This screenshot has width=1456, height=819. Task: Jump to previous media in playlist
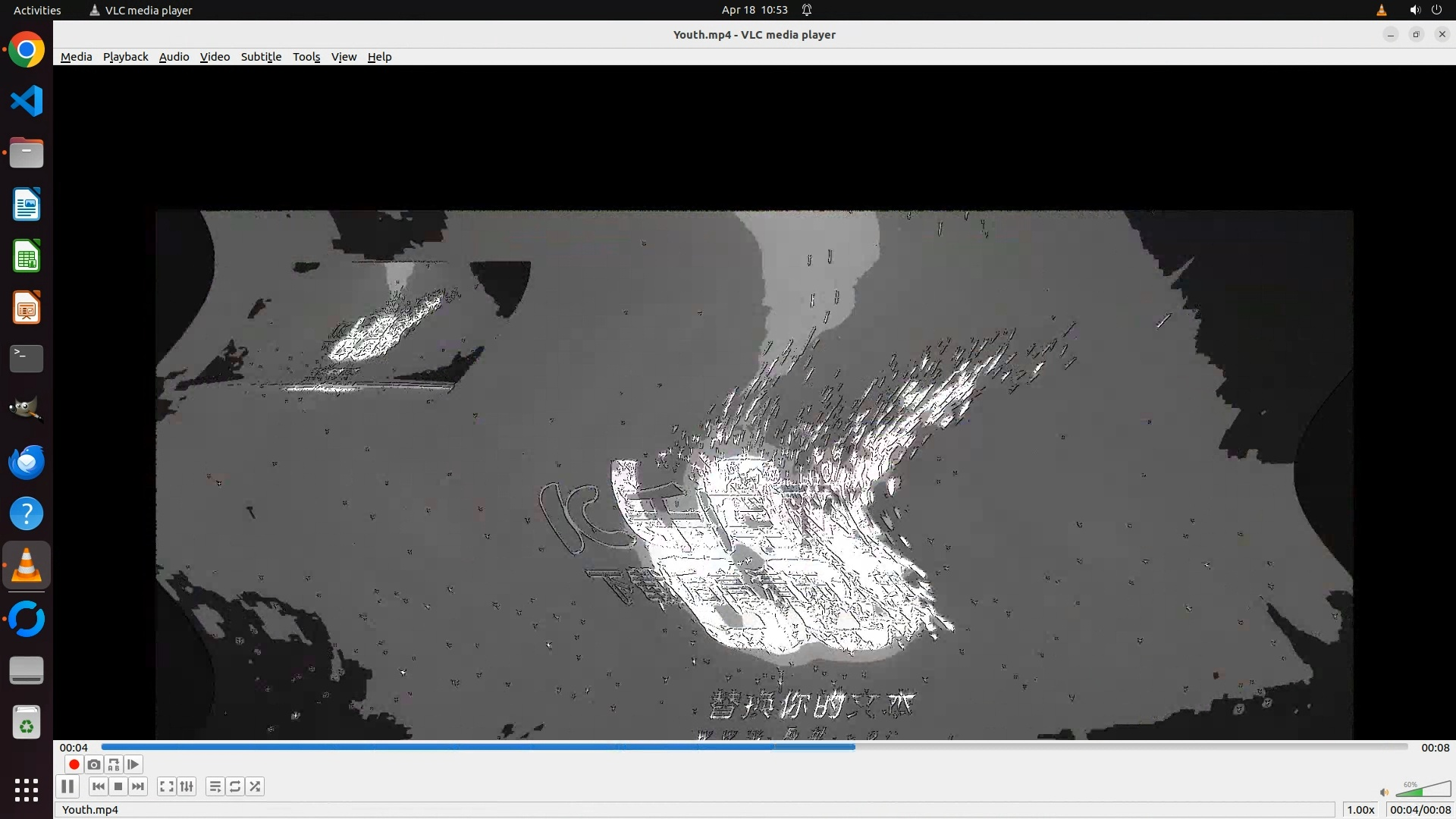[99, 786]
